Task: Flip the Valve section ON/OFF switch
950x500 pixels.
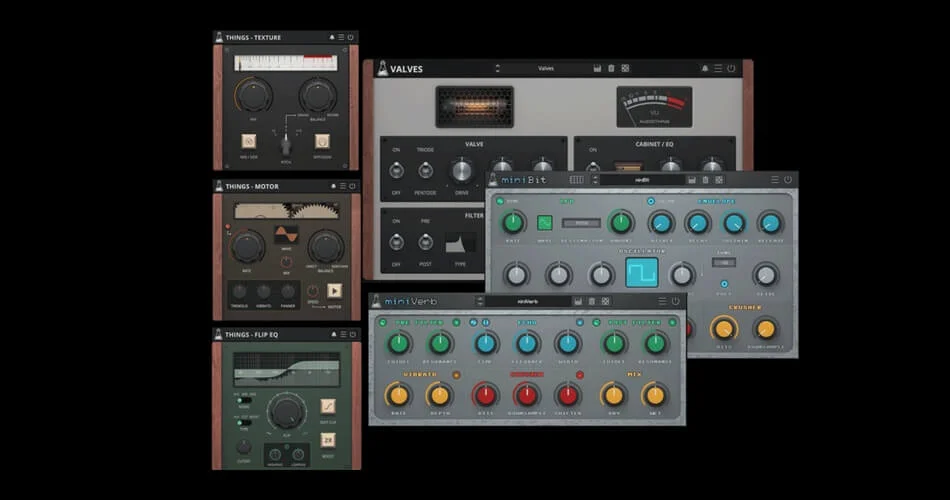Action: 396,170
